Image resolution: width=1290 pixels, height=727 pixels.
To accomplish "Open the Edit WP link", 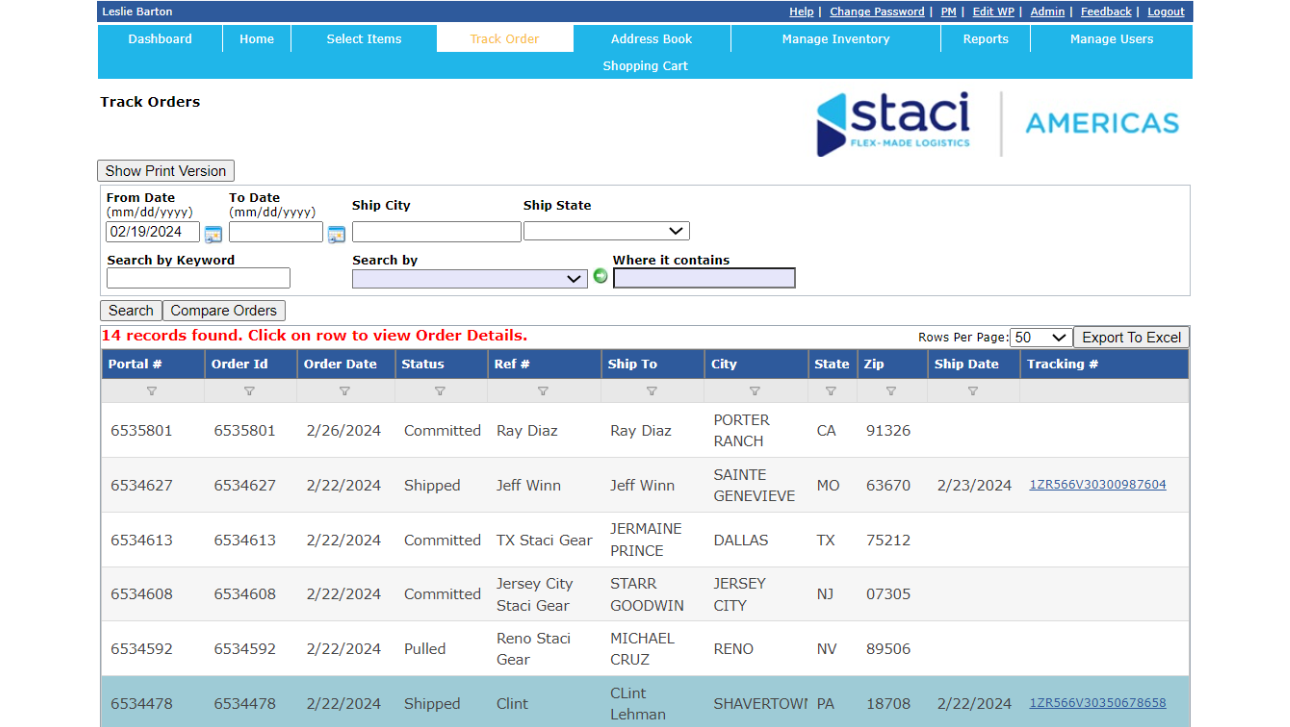I will (993, 12).
